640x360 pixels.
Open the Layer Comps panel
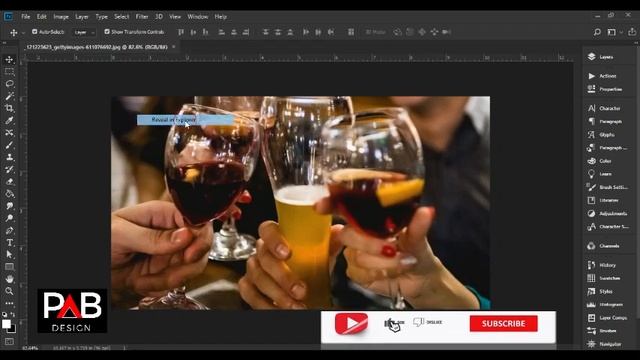click(607, 318)
